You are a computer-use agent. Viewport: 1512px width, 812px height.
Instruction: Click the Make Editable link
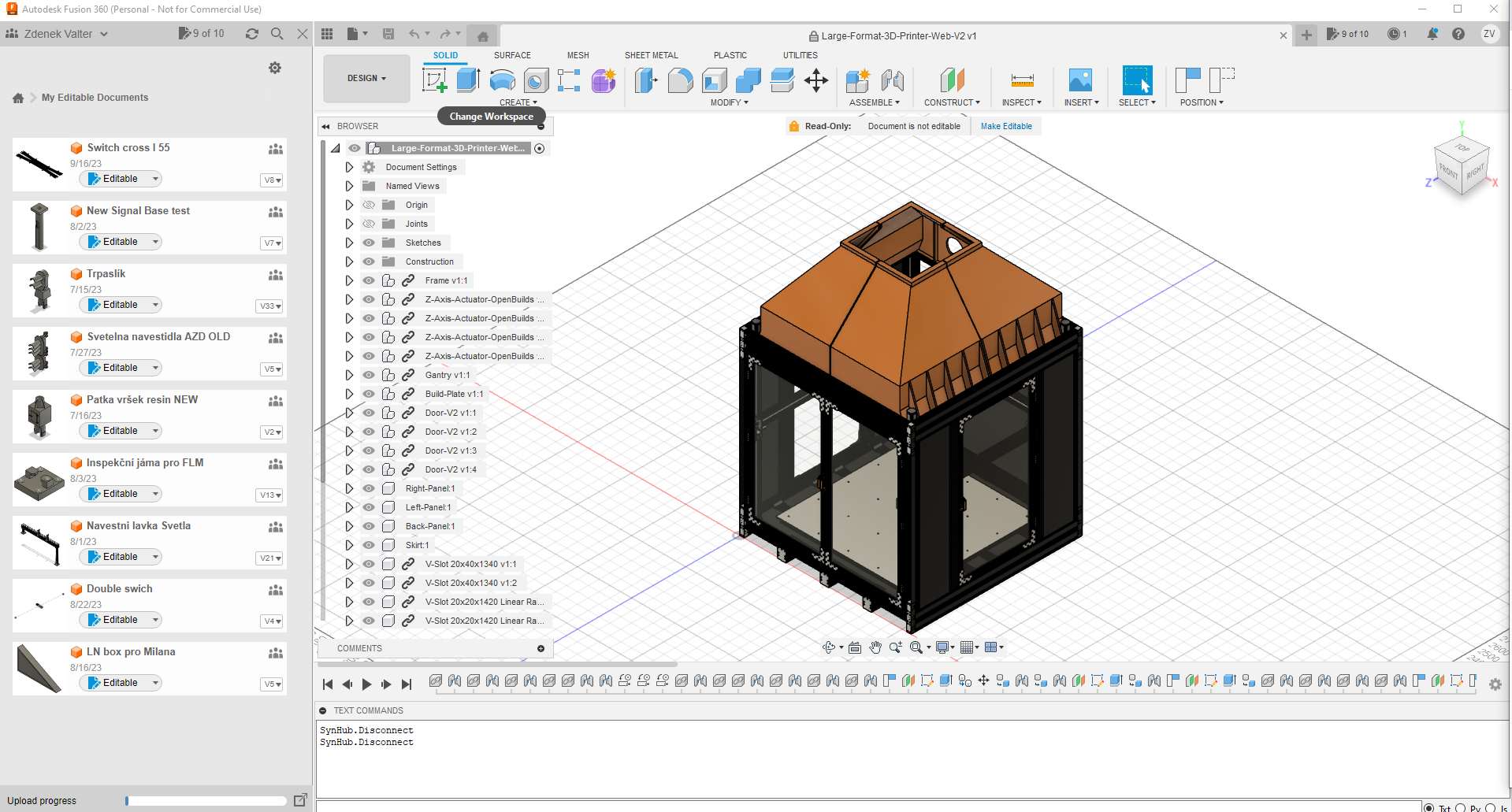coord(1006,126)
